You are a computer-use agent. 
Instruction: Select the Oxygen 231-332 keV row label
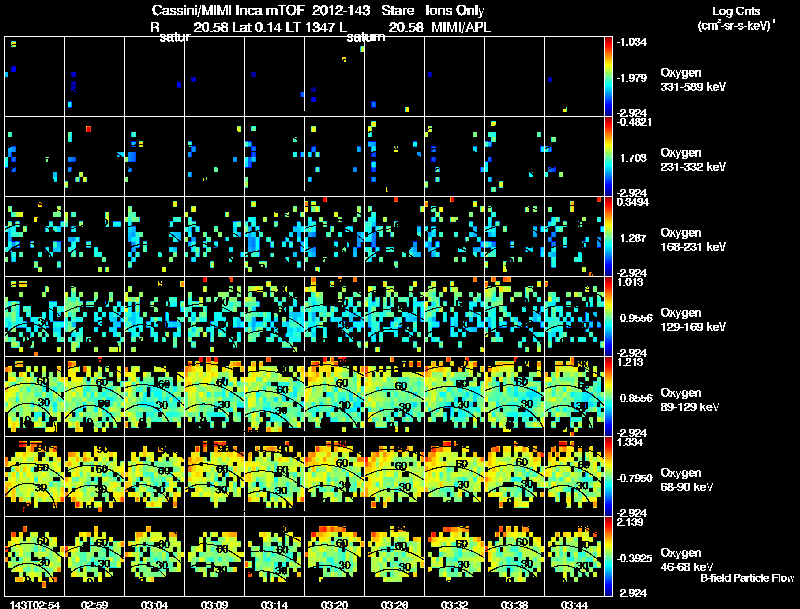click(x=693, y=160)
